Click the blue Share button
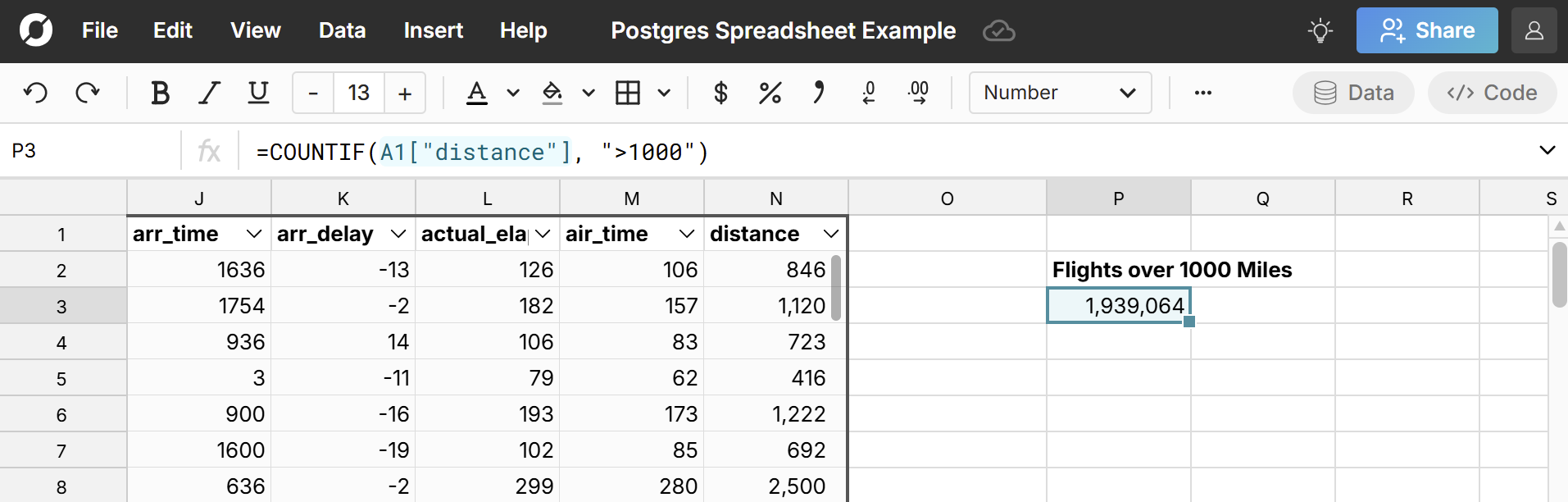 1426,30
